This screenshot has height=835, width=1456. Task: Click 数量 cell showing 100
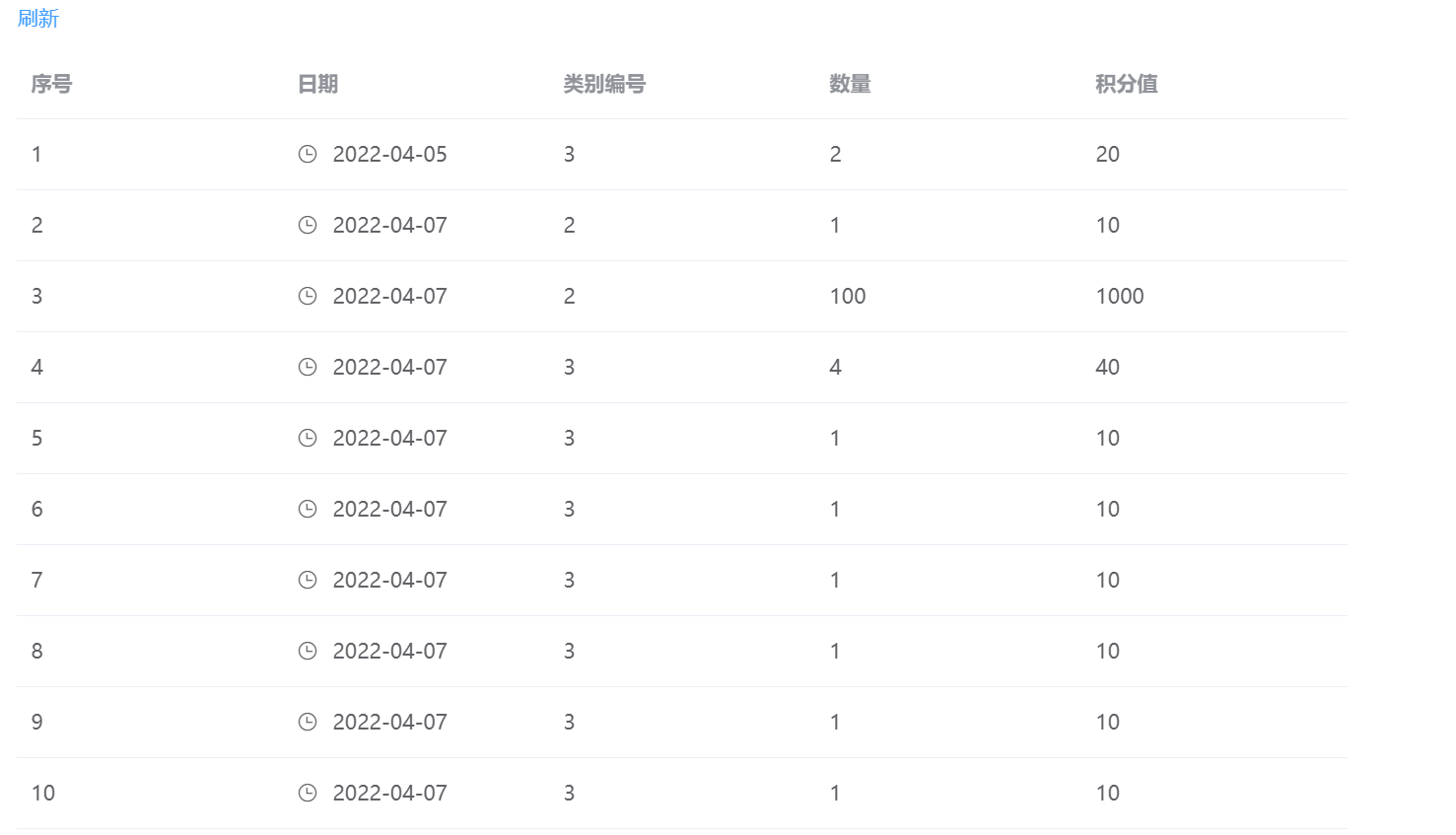tap(848, 296)
